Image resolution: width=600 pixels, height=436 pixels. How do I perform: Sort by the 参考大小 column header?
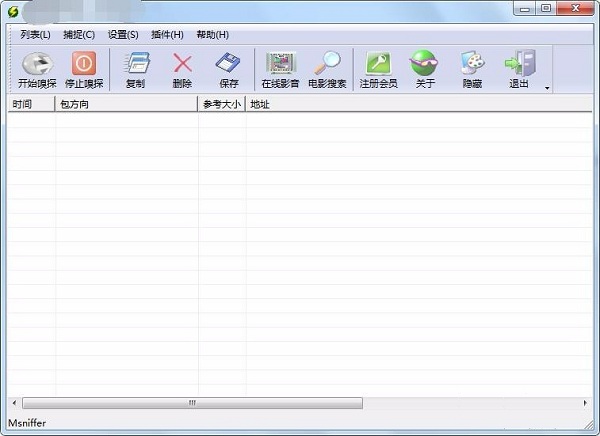(221, 104)
